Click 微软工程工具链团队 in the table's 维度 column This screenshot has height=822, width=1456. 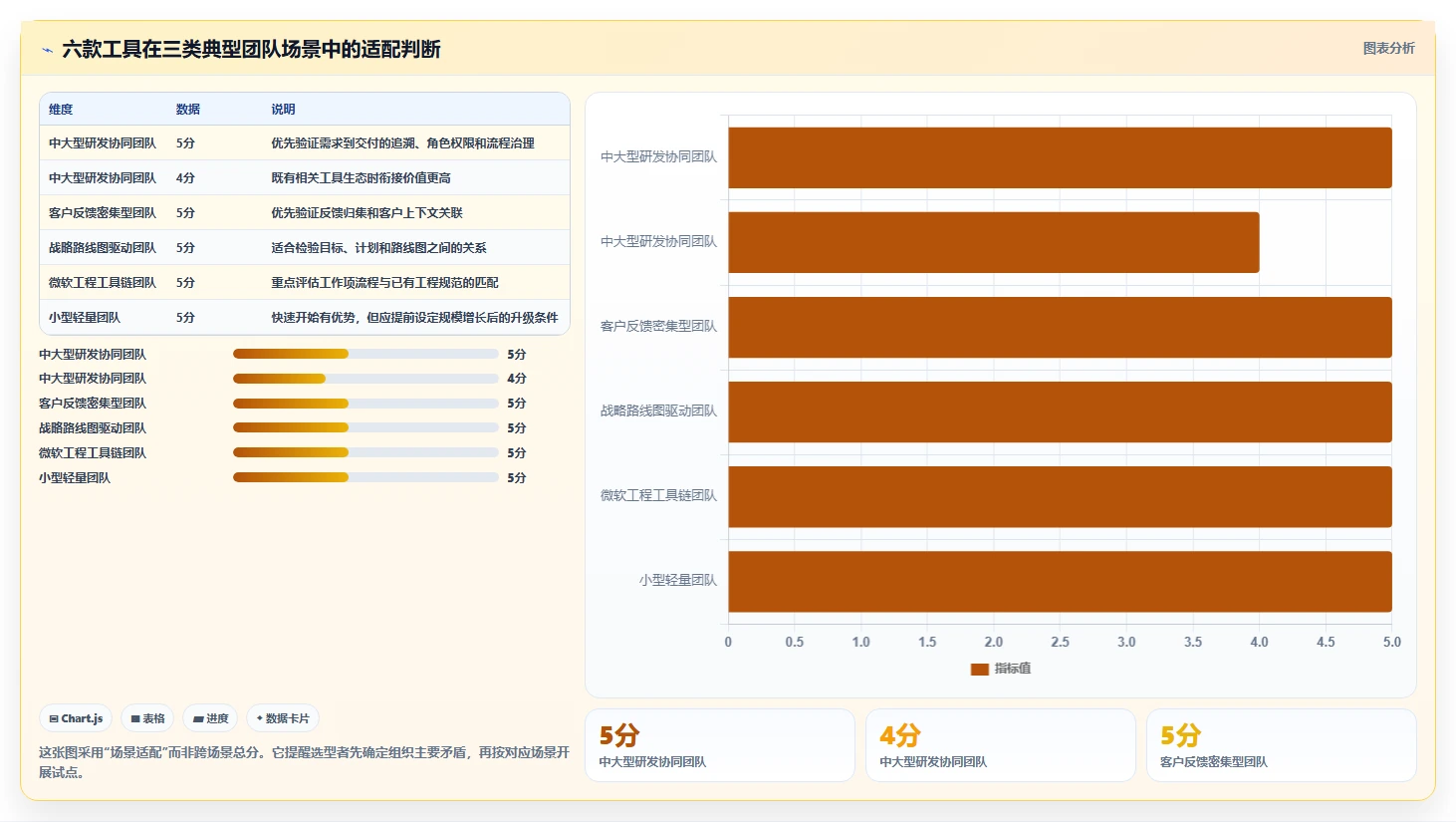pyautogui.click(x=103, y=283)
